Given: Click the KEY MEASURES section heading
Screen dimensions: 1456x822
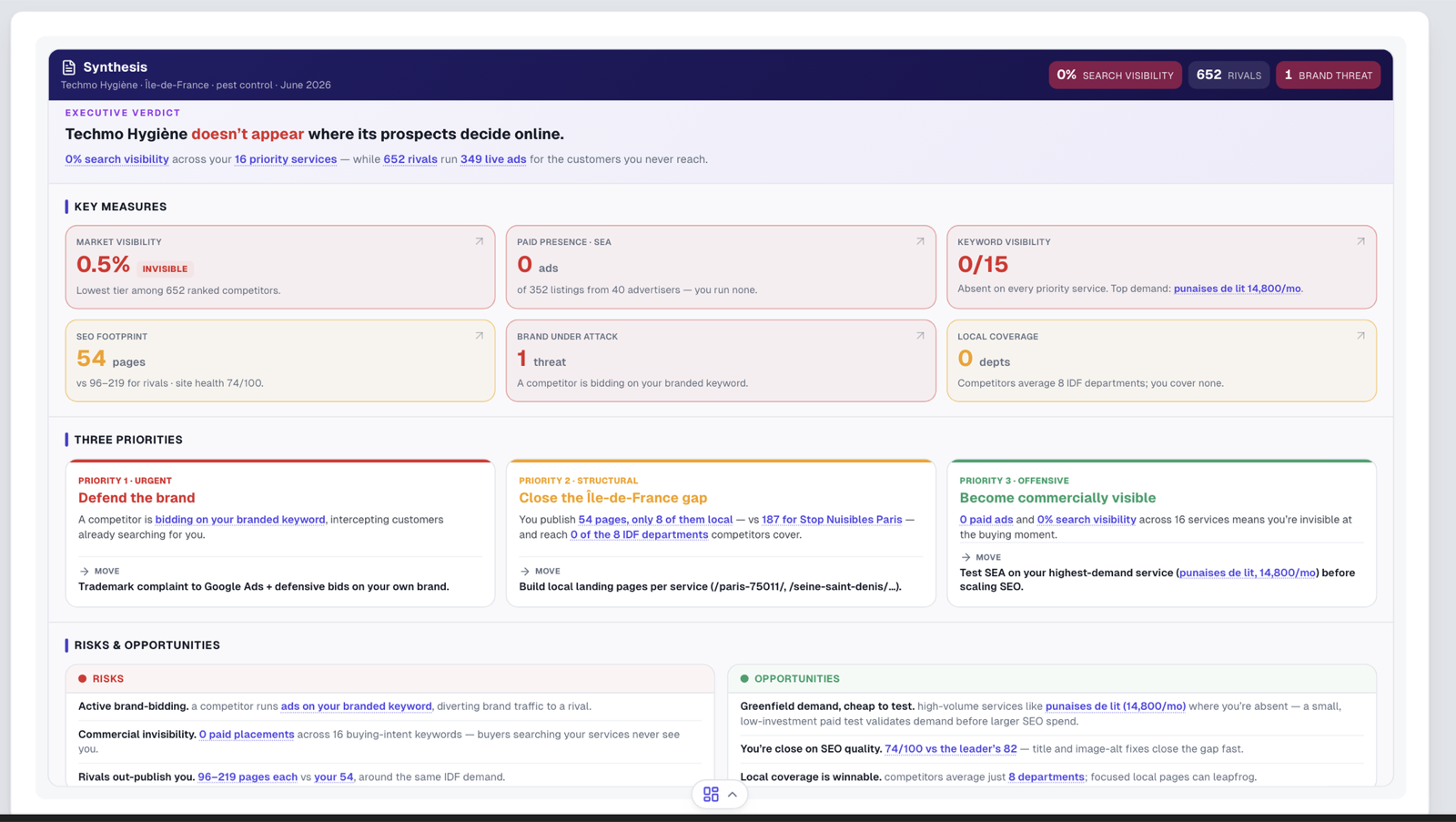Looking at the screenshot, I should [120, 207].
